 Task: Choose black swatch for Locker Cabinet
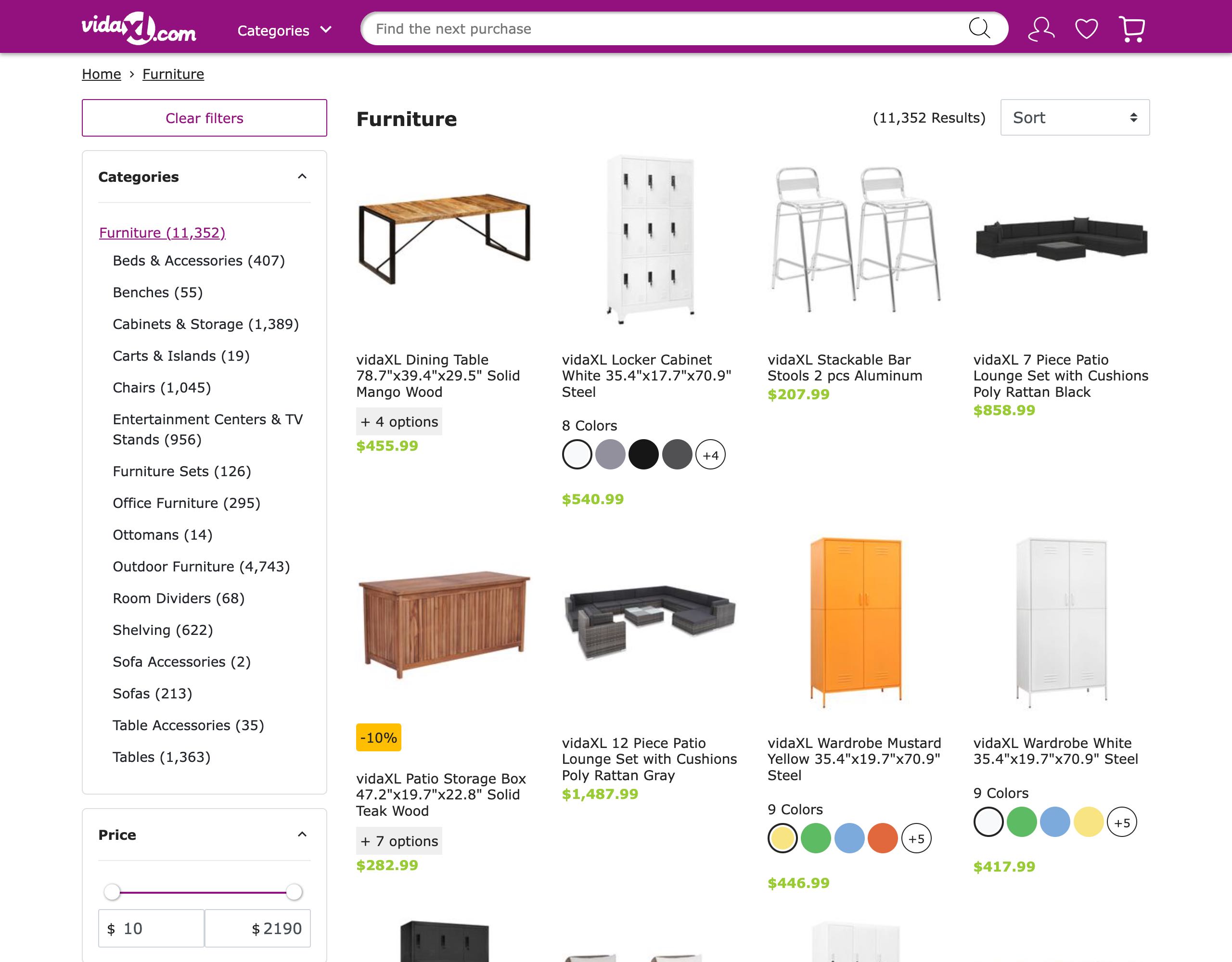pyautogui.click(x=643, y=455)
